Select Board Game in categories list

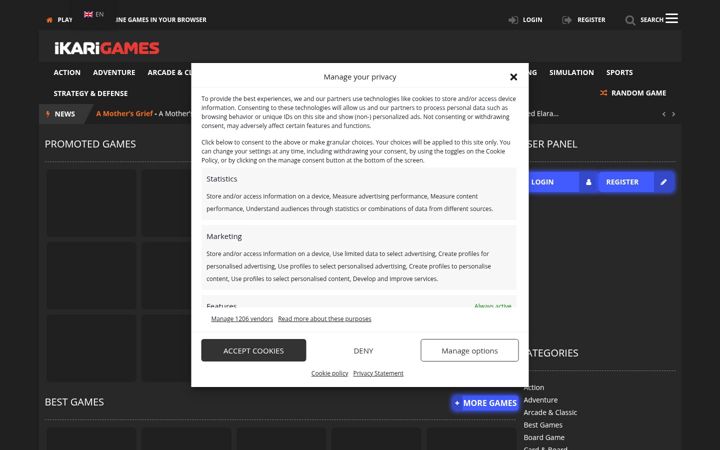click(x=544, y=437)
